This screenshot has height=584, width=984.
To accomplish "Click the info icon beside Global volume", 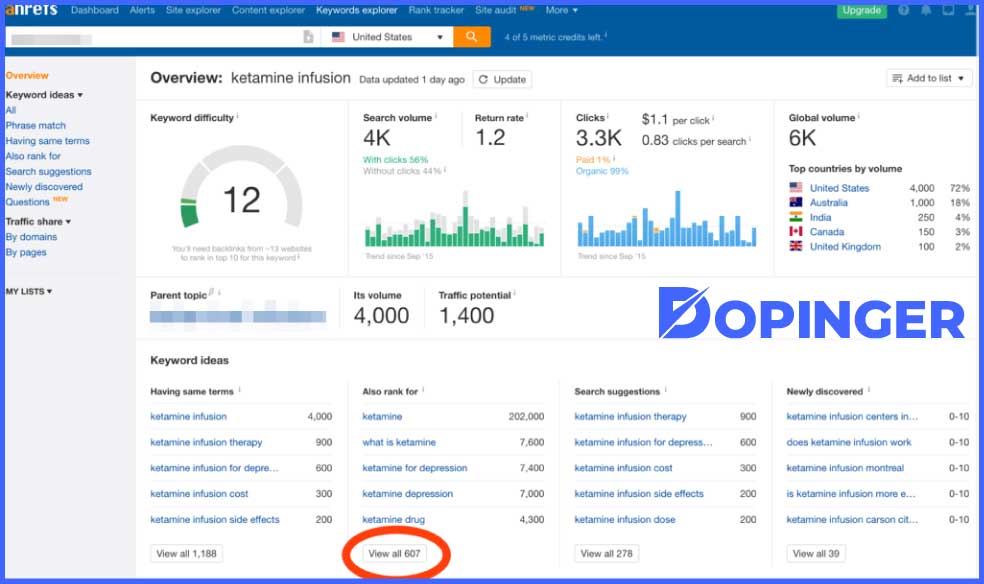I will point(858,116).
